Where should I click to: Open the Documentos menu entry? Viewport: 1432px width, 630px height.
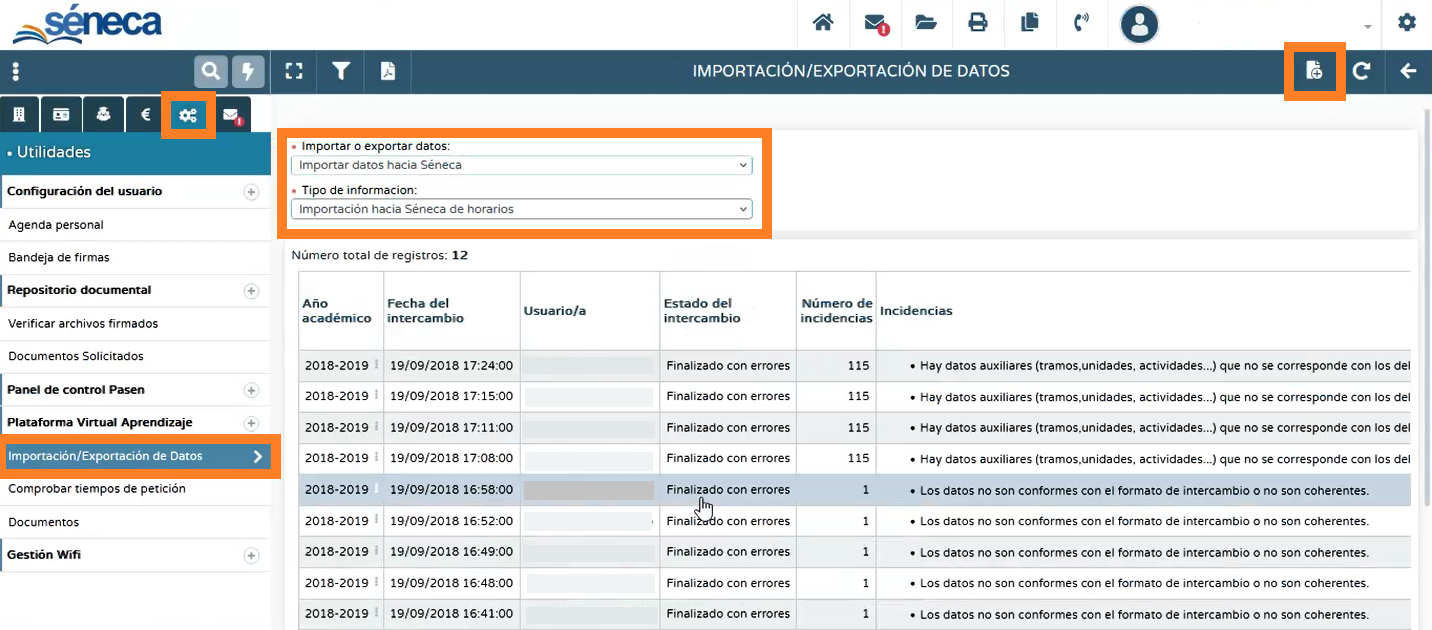(135, 522)
